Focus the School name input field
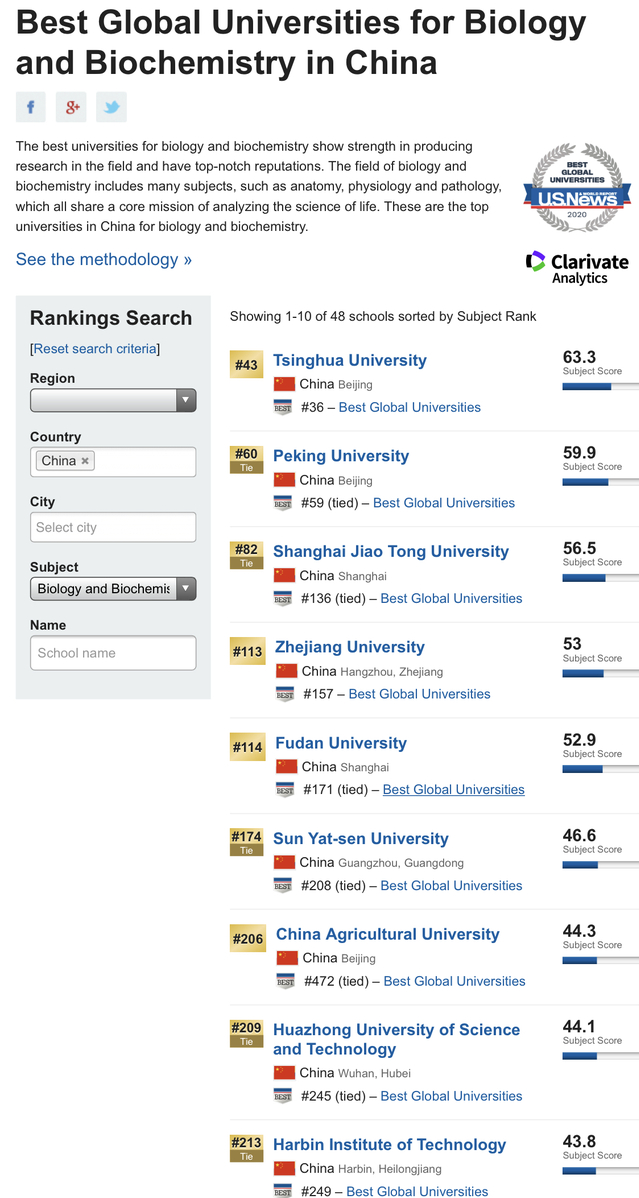This screenshot has height=1198, width=639. point(113,653)
